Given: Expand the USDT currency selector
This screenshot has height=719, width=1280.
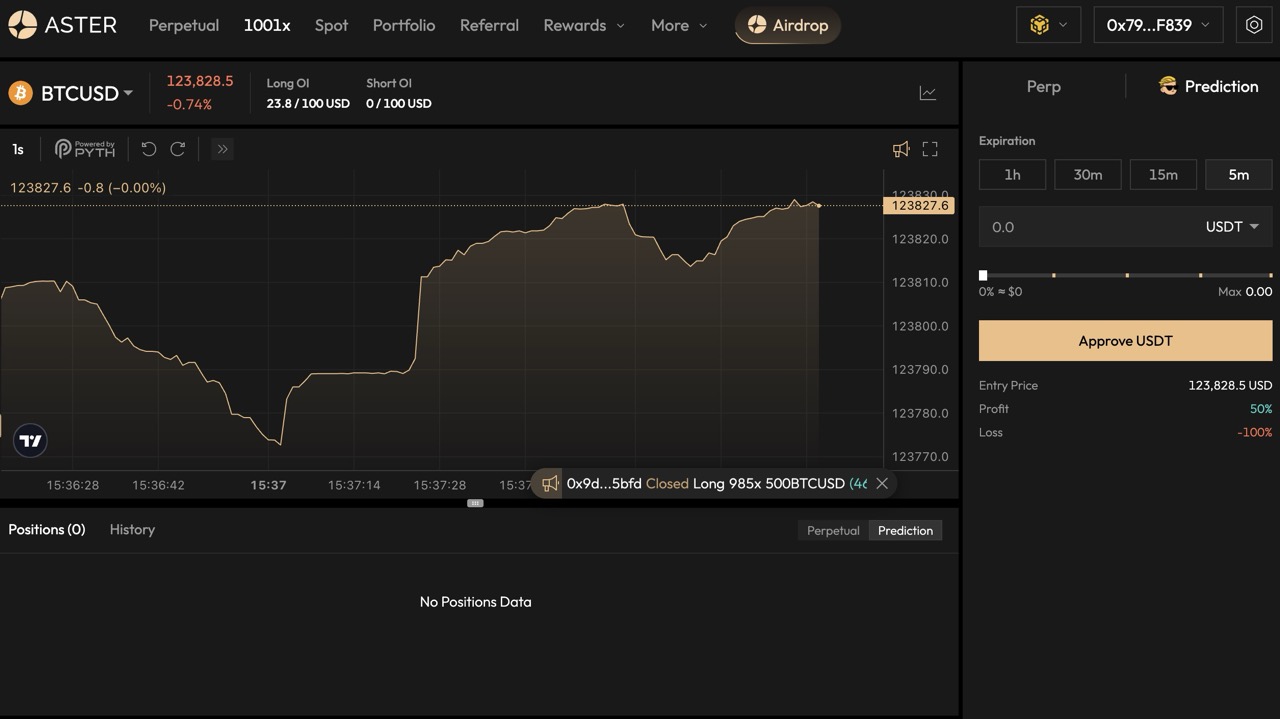Looking at the screenshot, I should 1232,227.
